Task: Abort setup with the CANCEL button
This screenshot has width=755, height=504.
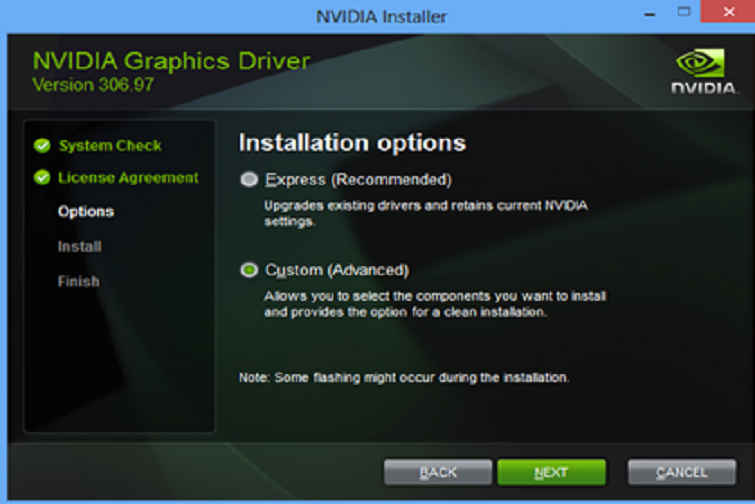Action: point(681,472)
